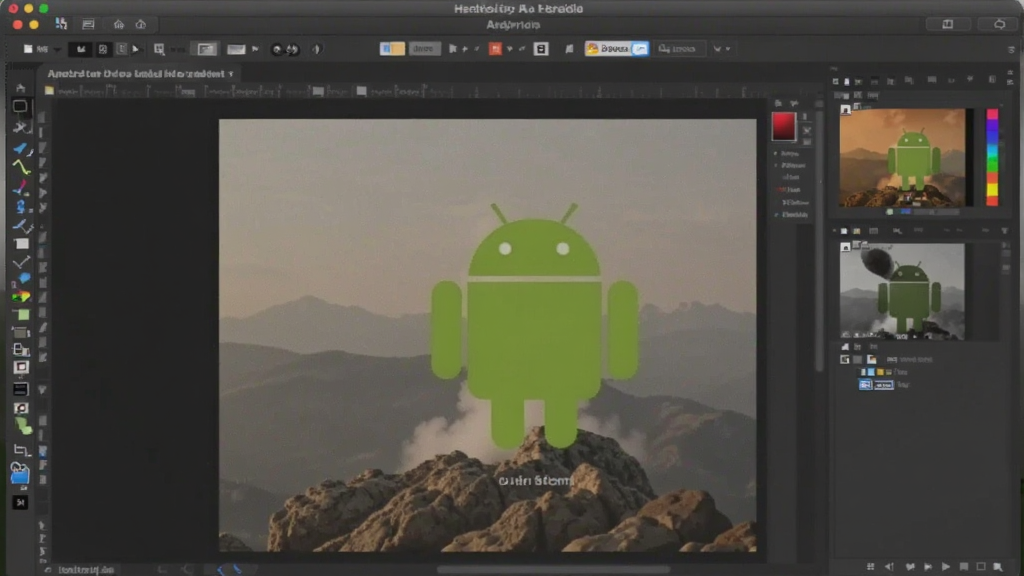Select the multicolor palette tool in left toolbar

[21, 297]
